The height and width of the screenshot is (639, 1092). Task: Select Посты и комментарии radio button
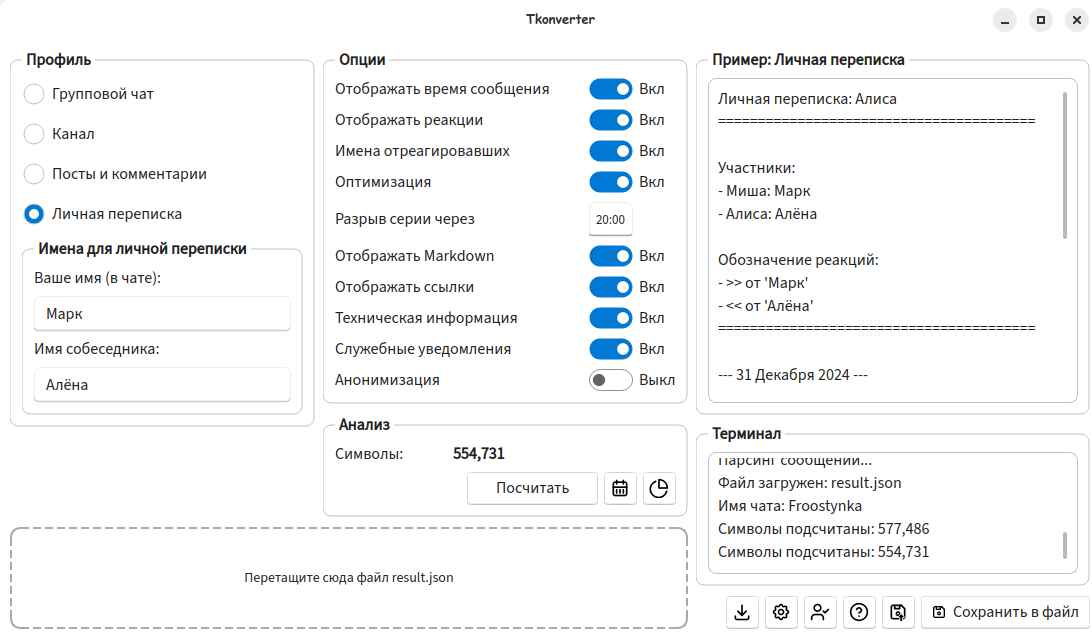pyautogui.click(x=34, y=174)
